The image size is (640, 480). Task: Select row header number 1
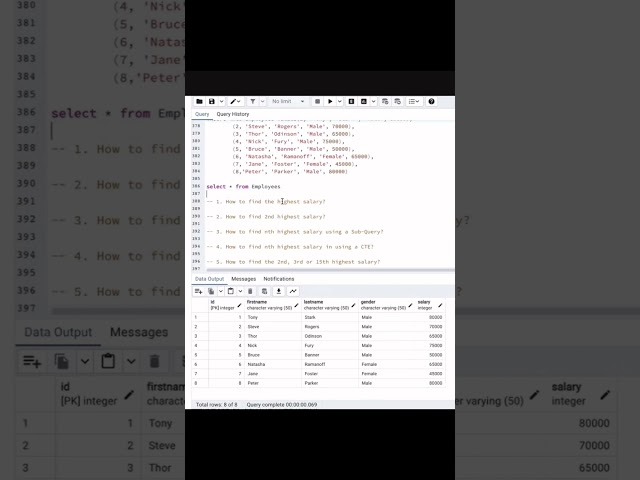pyautogui.click(x=200, y=318)
